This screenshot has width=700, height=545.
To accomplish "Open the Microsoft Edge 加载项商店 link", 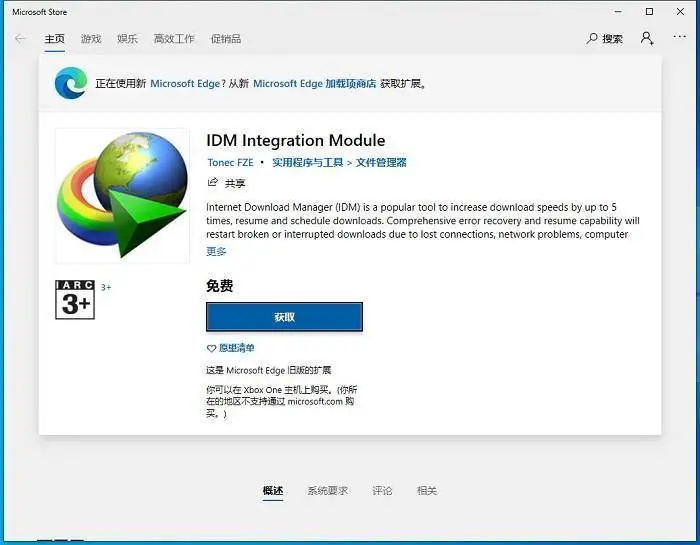I will (x=315, y=83).
